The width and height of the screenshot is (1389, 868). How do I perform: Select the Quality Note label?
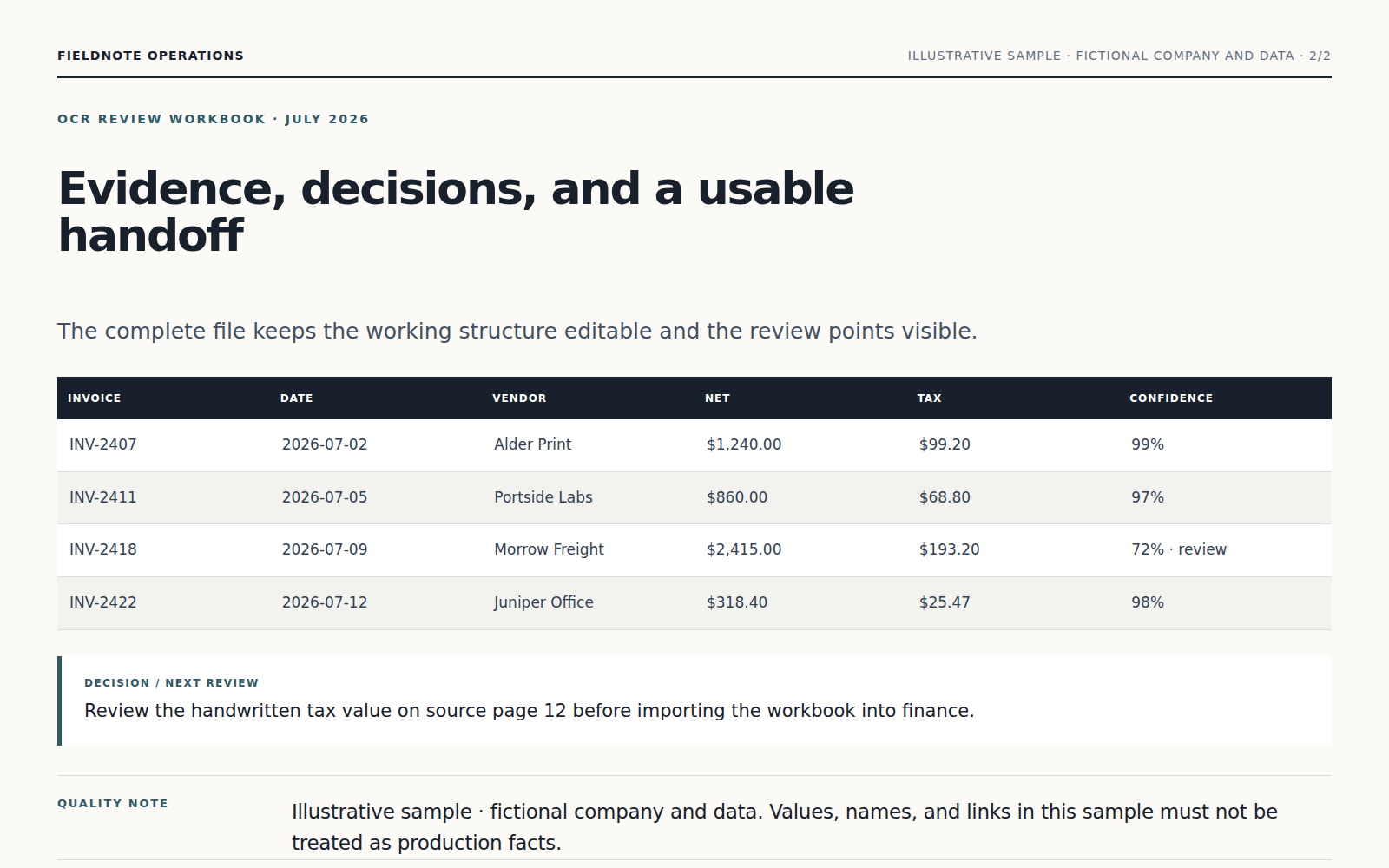(x=113, y=804)
